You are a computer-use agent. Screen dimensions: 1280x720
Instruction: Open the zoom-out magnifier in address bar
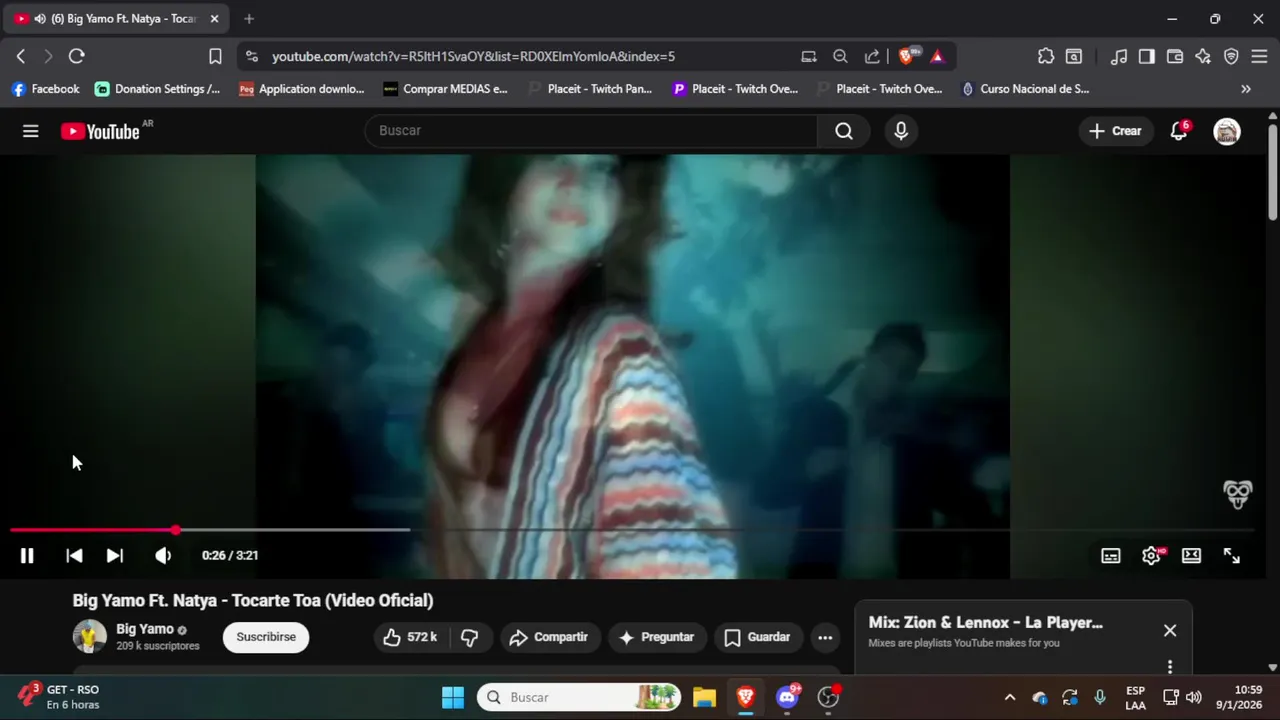pyautogui.click(x=840, y=57)
